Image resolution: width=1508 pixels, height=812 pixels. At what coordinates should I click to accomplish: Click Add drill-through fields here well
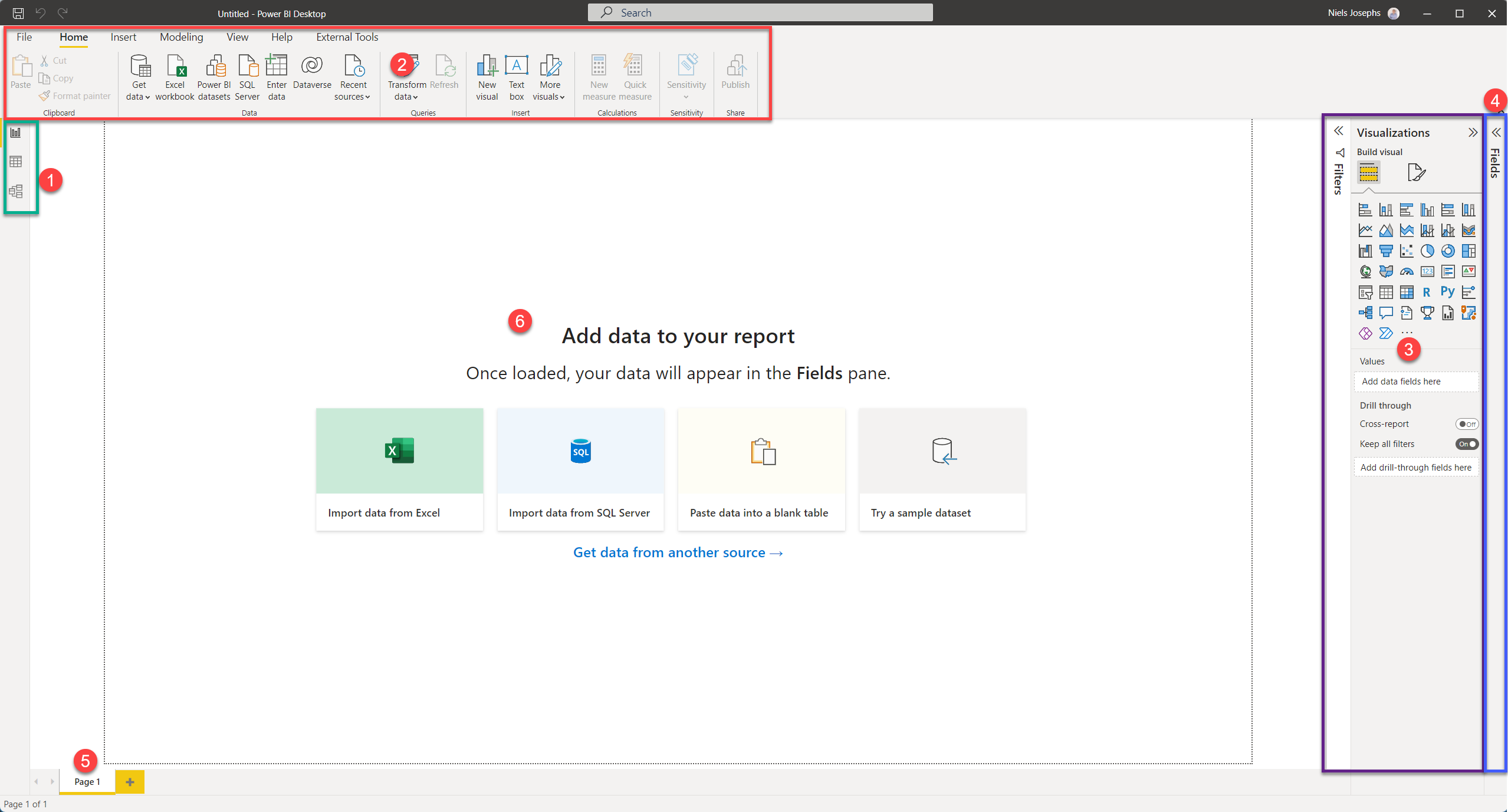[x=1417, y=468]
